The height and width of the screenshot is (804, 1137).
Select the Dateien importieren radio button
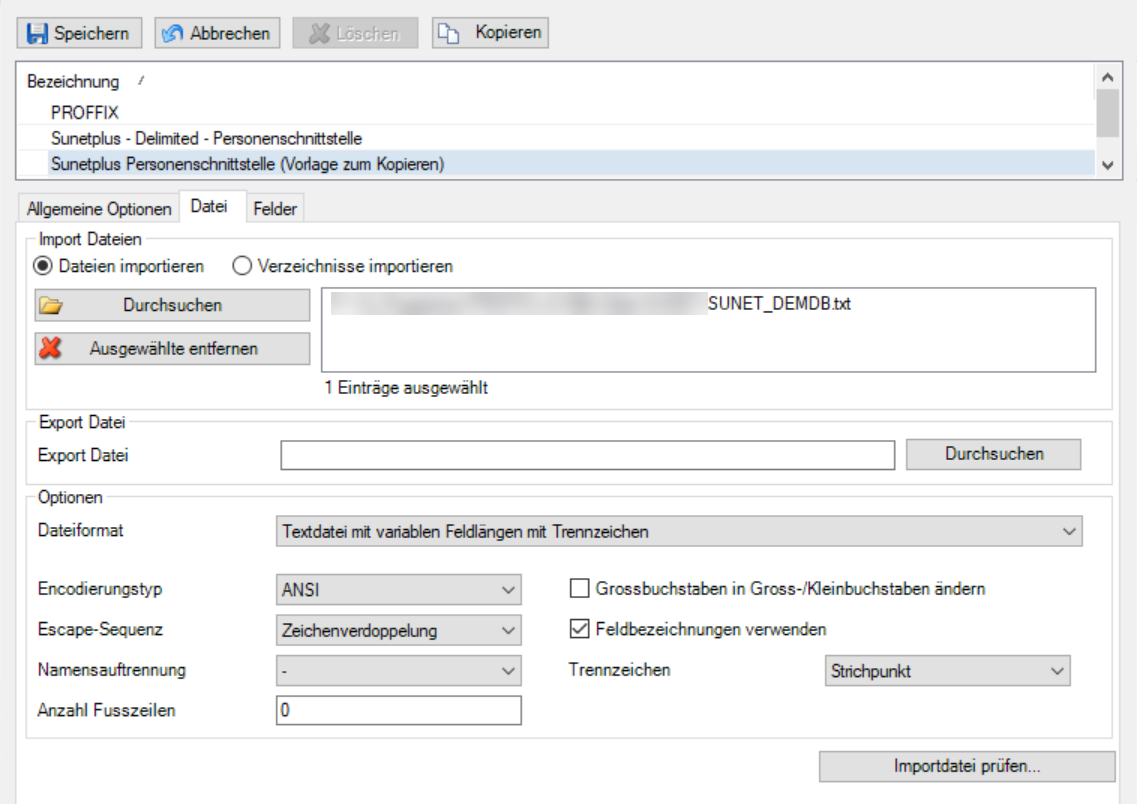pos(43,266)
